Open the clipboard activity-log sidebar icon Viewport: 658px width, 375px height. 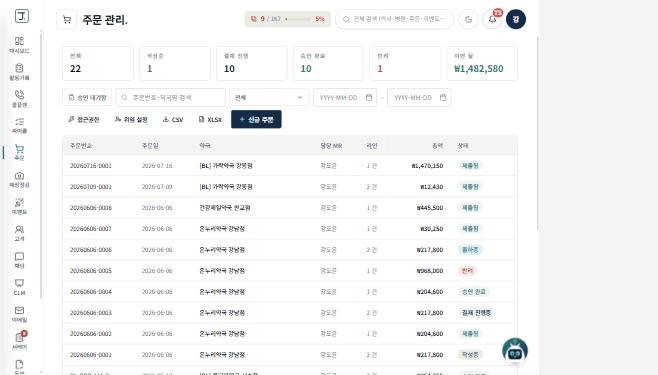pos(19,72)
